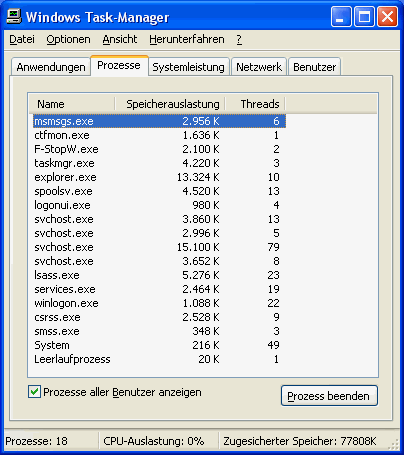
Task: Select the F-StopW.exe process
Action: 159,149
